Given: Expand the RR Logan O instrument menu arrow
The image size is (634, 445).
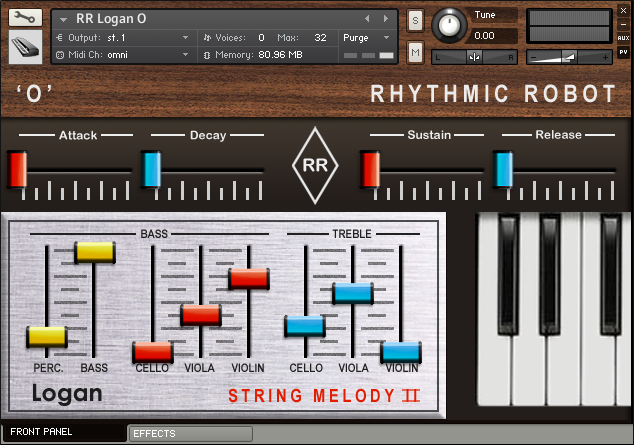Looking at the screenshot, I should point(63,19).
